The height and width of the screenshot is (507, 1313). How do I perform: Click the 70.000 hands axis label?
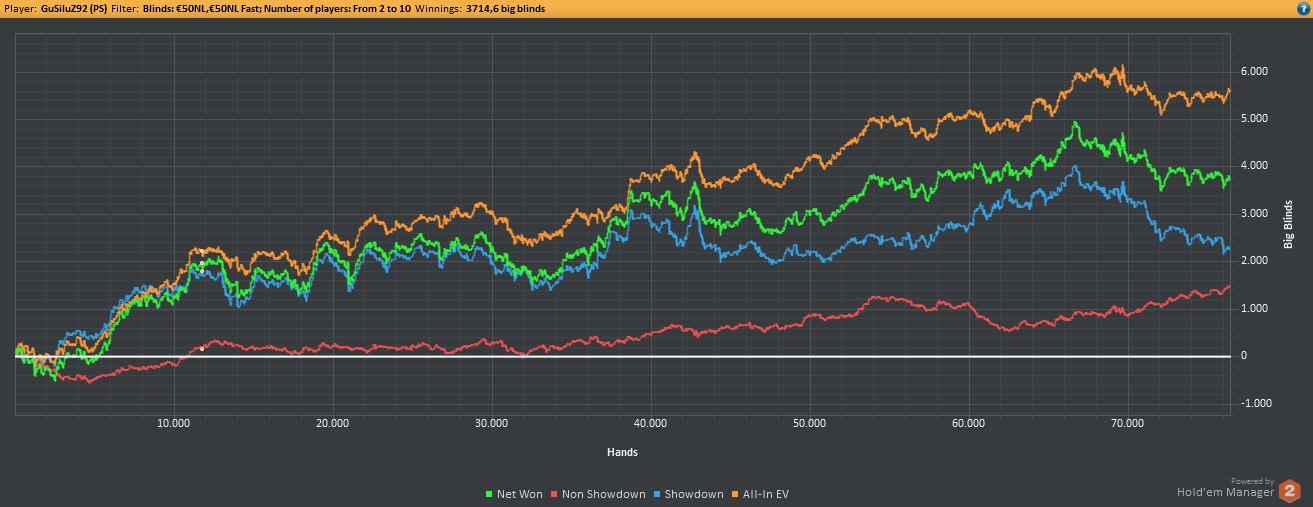1127,424
